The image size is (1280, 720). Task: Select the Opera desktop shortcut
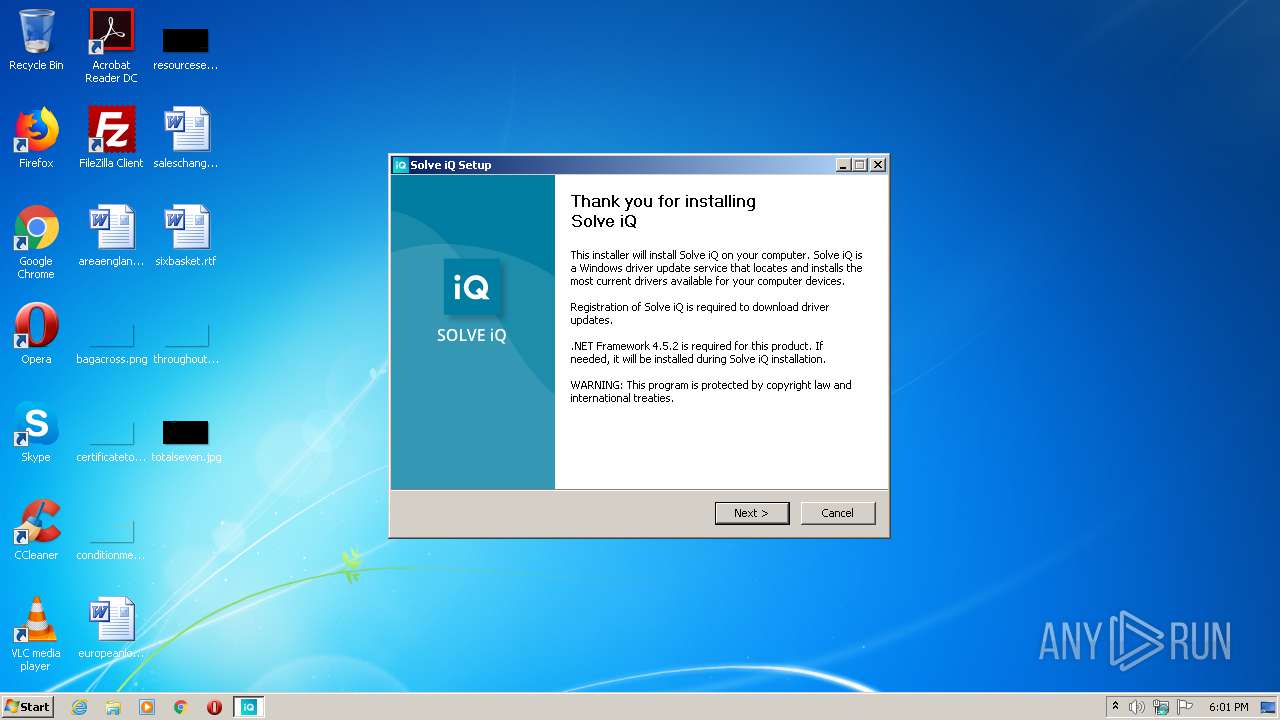click(36, 334)
